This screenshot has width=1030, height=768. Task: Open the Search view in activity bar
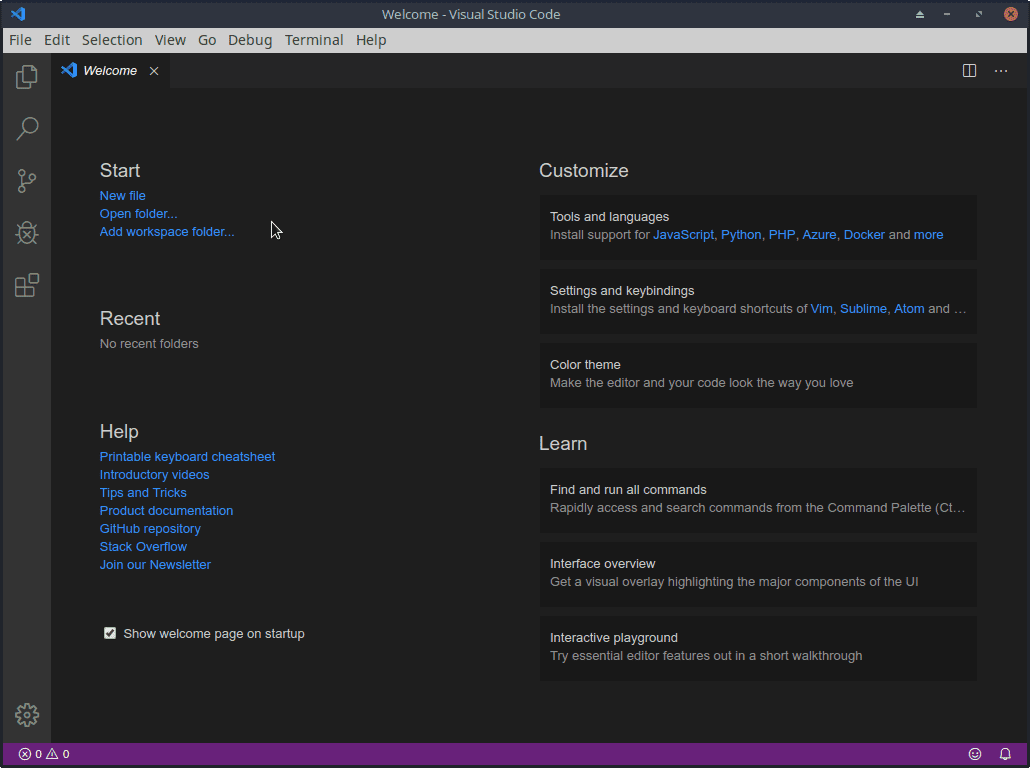(27, 128)
